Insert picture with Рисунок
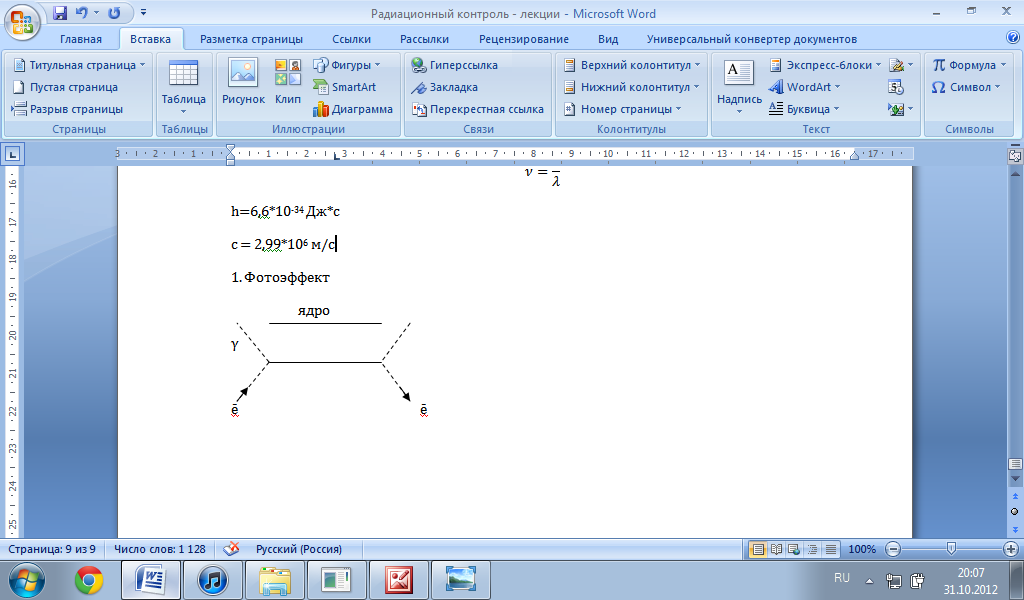This screenshot has width=1024, height=600. coord(243,82)
